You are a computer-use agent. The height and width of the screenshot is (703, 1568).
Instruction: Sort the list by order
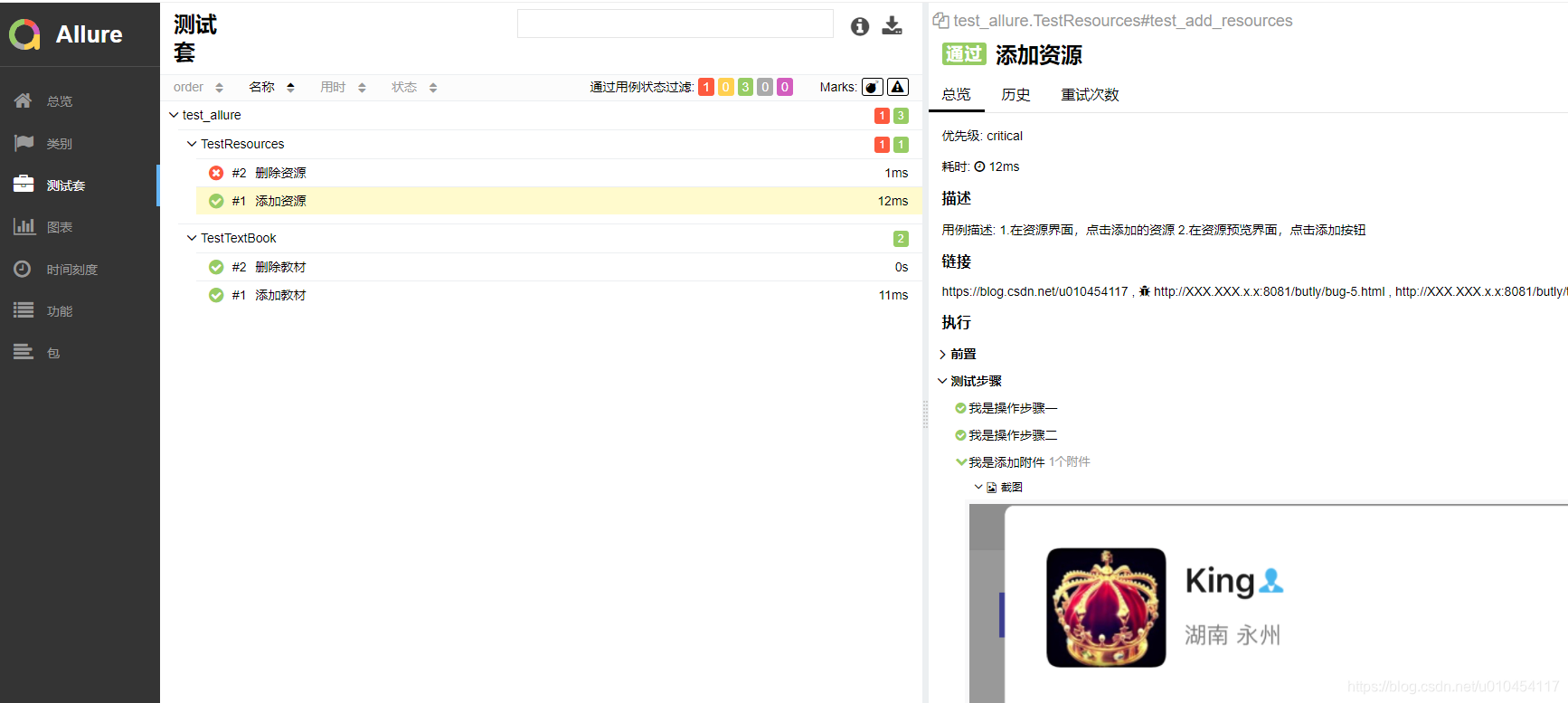tap(199, 87)
